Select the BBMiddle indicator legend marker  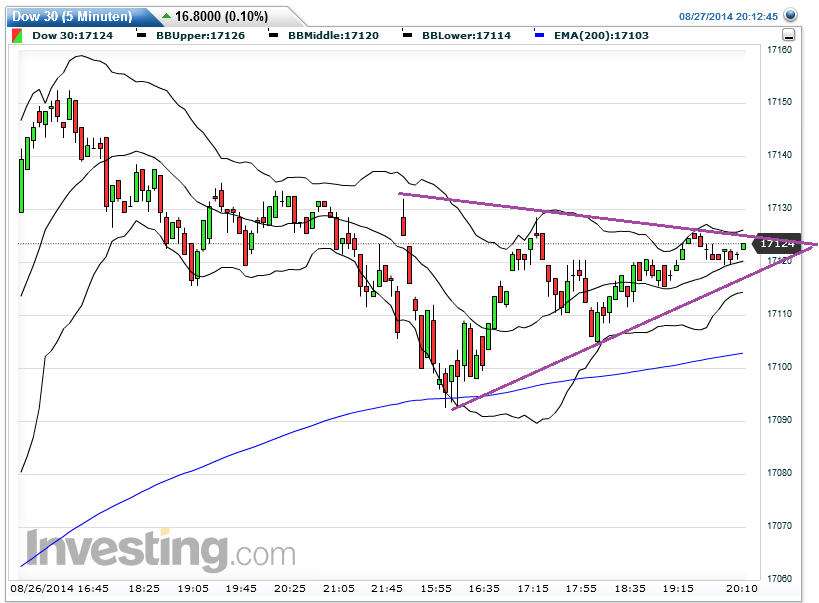coord(272,34)
